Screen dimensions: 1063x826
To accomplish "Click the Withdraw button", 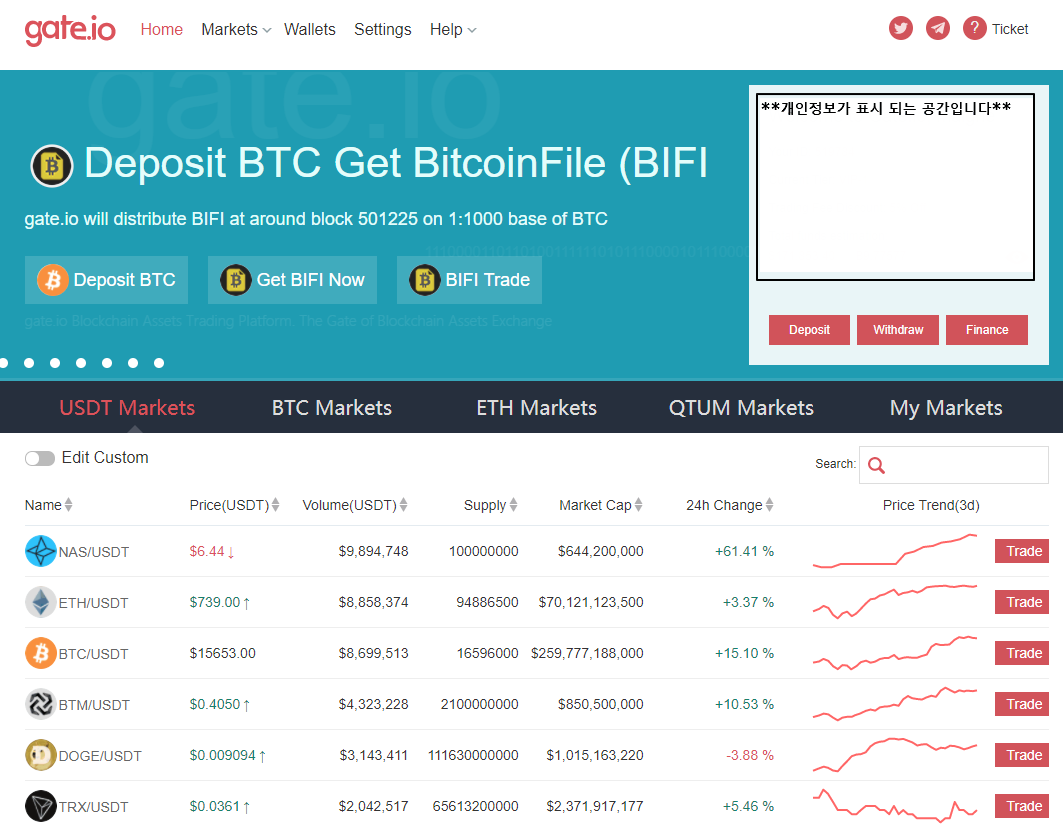I will coord(898,330).
